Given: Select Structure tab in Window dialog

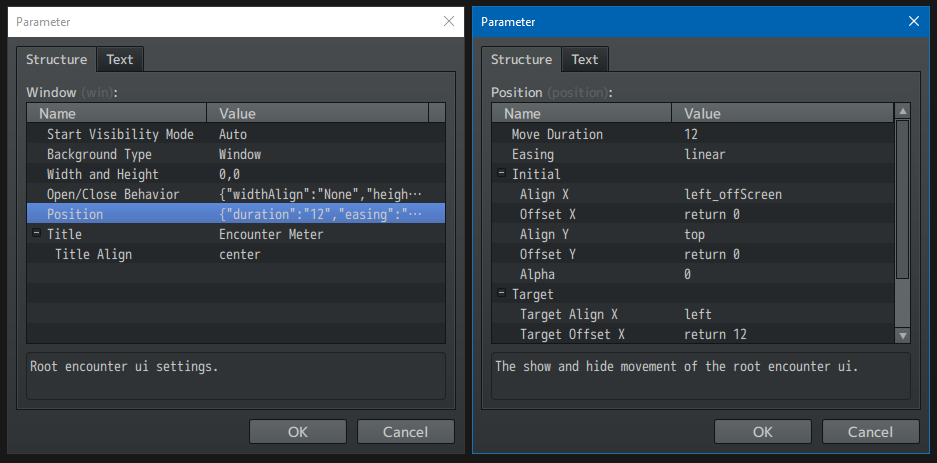Looking at the screenshot, I should pyautogui.click(x=56, y=59).
